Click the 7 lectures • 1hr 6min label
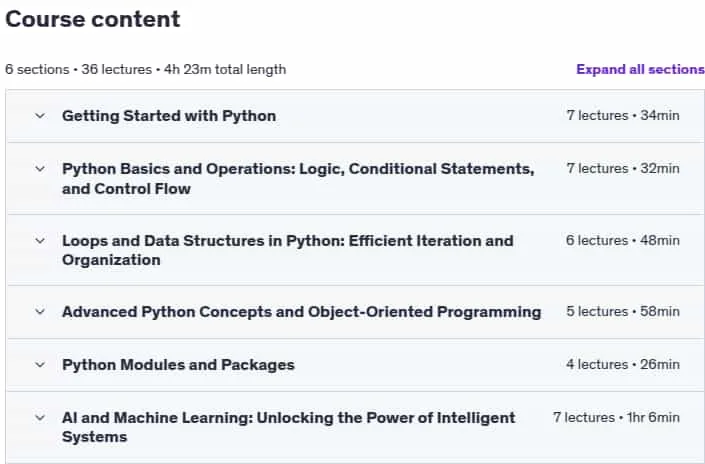This screenshot has height=464, width=705. (616, 418)
